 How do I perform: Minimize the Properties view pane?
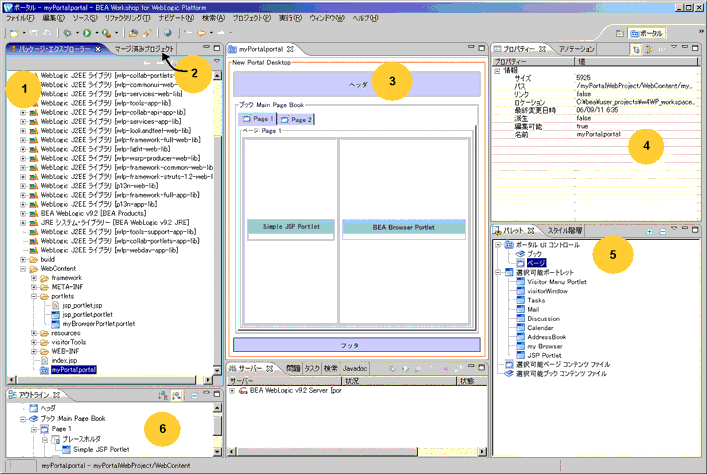[x=684, y=47]
